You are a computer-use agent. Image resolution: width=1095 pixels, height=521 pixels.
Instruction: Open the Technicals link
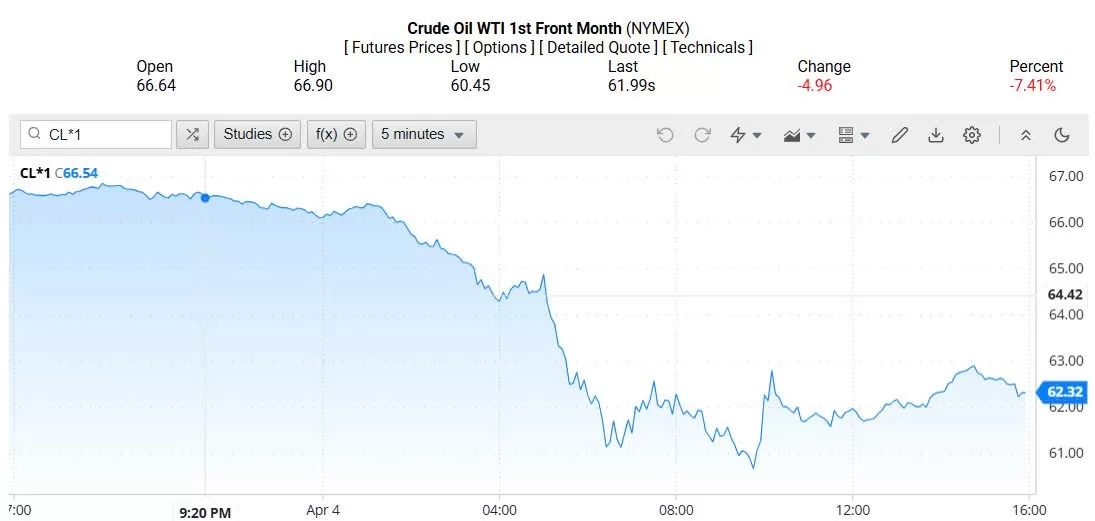(x=709, y=47)
